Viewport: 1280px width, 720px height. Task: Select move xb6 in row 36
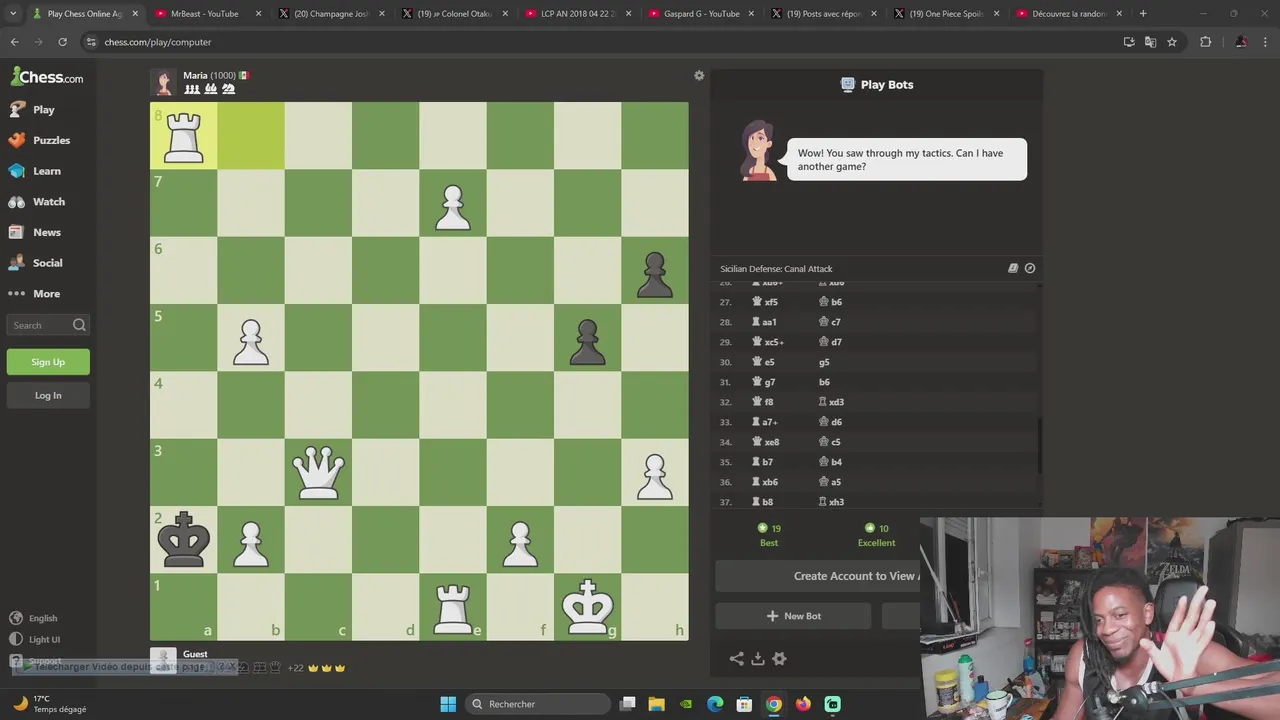(x=766, y=482)
